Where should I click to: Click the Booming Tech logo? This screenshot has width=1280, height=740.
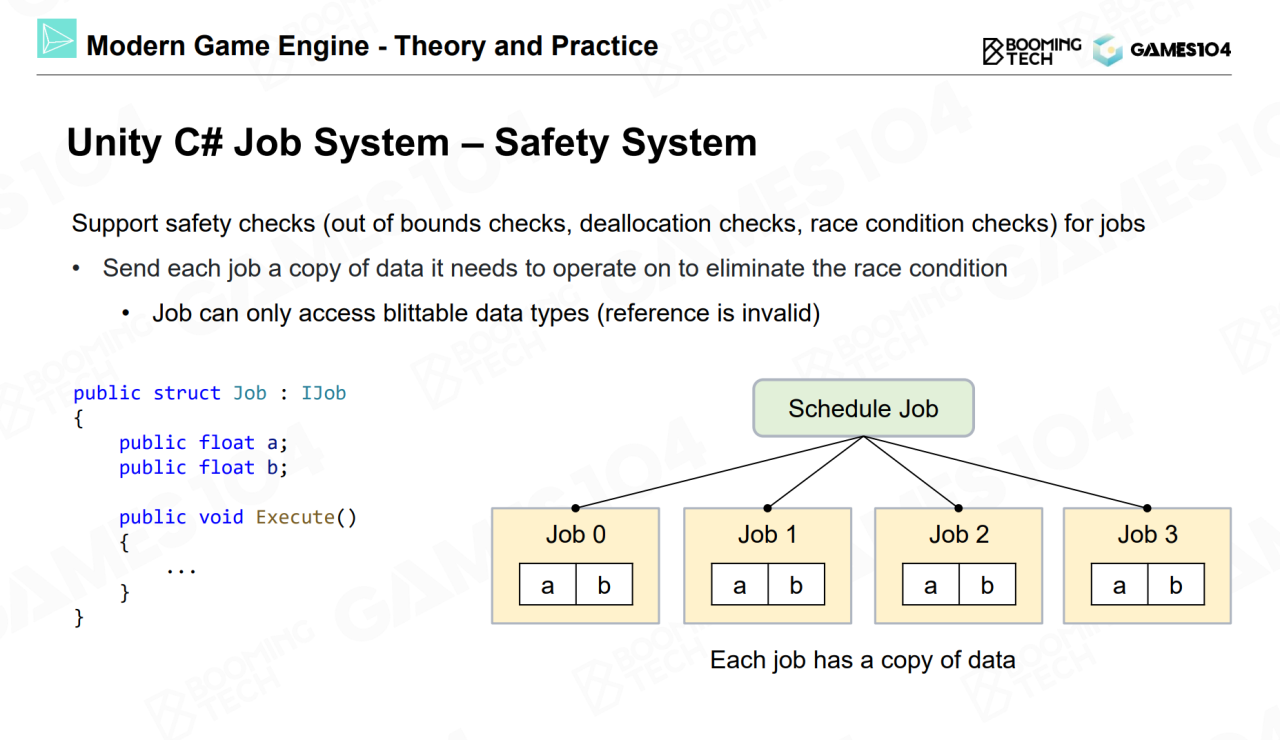pyautogui.click(x=1032, y=51)
